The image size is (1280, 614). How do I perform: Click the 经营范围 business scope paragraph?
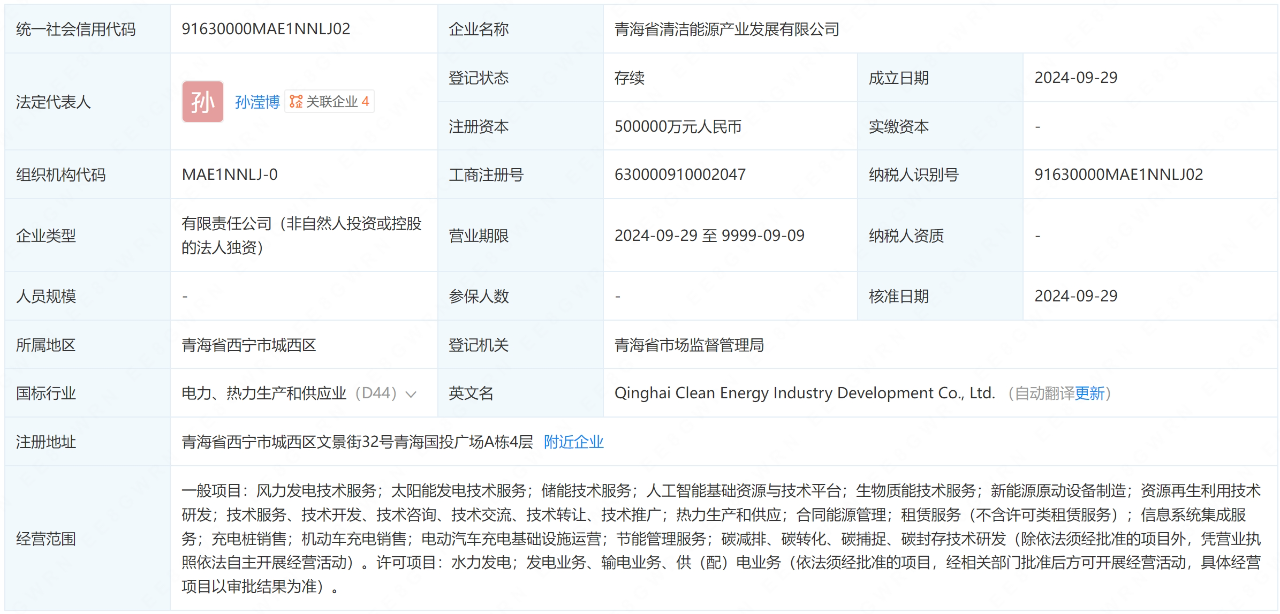(720, 539)
